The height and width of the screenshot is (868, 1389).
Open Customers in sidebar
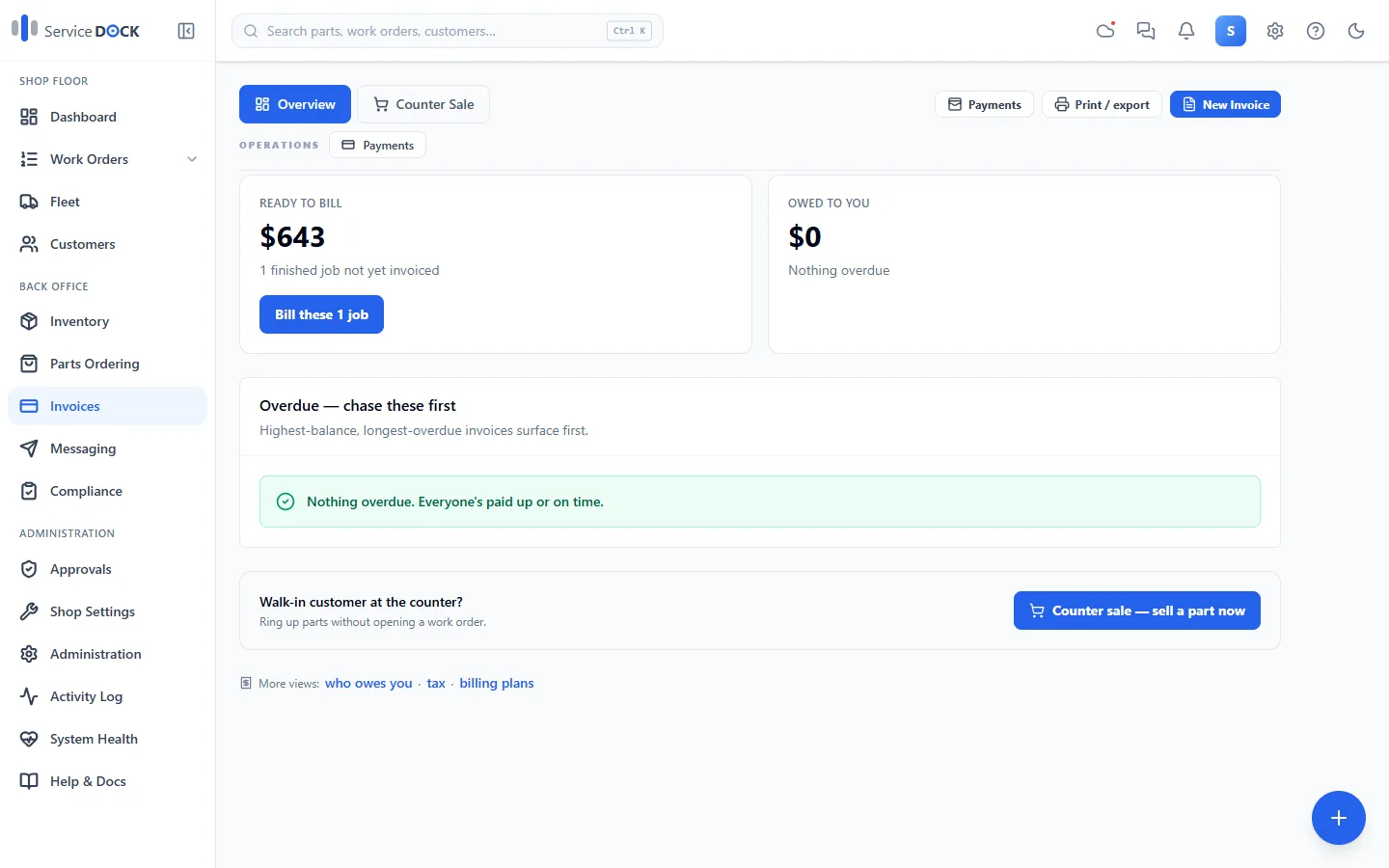[108, 244]
